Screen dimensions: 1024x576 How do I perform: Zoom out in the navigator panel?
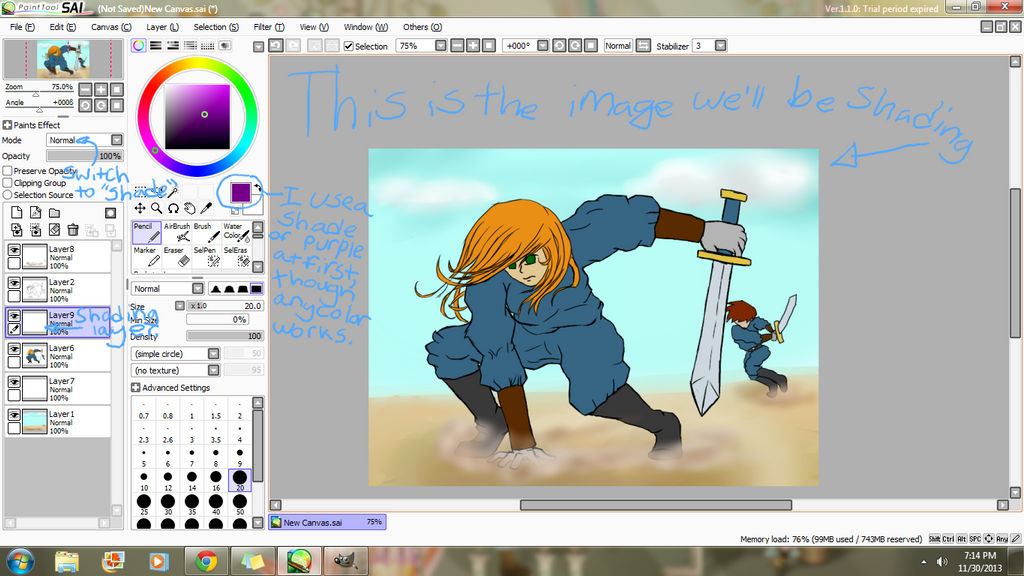click(x=86, y=89)
